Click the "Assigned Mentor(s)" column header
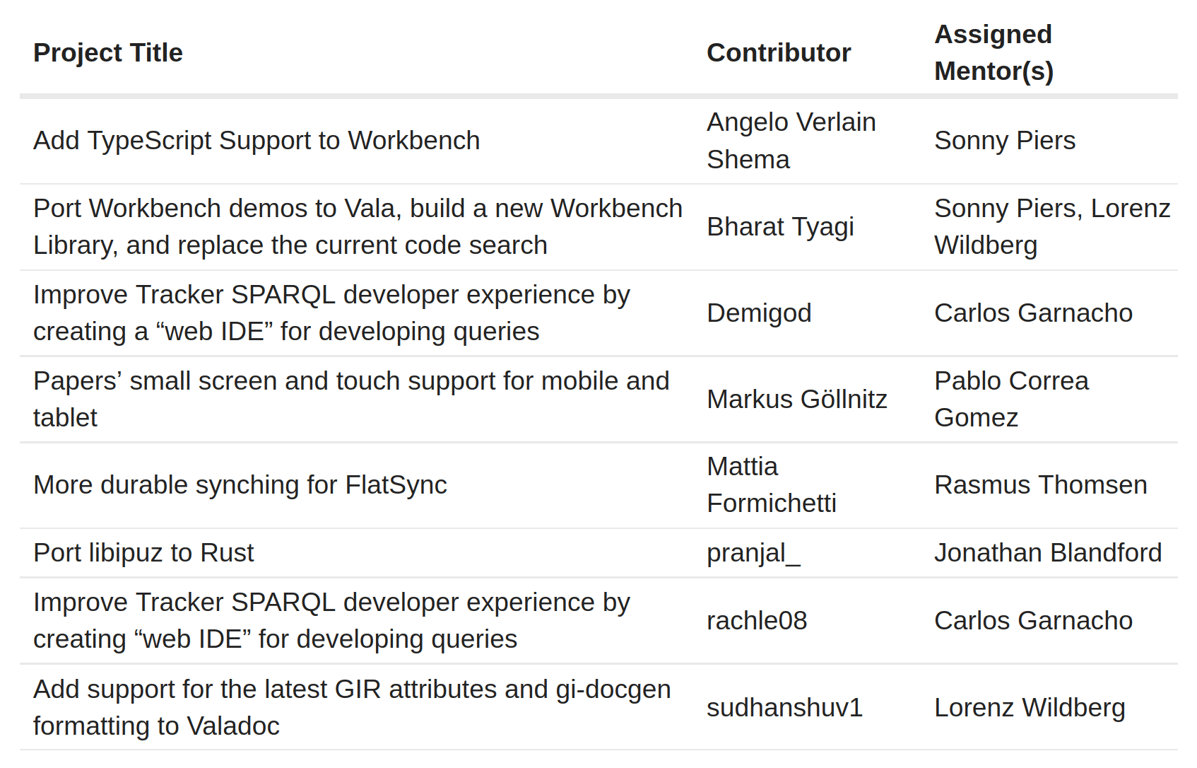This screenshot has height=768, width=1197. click(993, 52)
